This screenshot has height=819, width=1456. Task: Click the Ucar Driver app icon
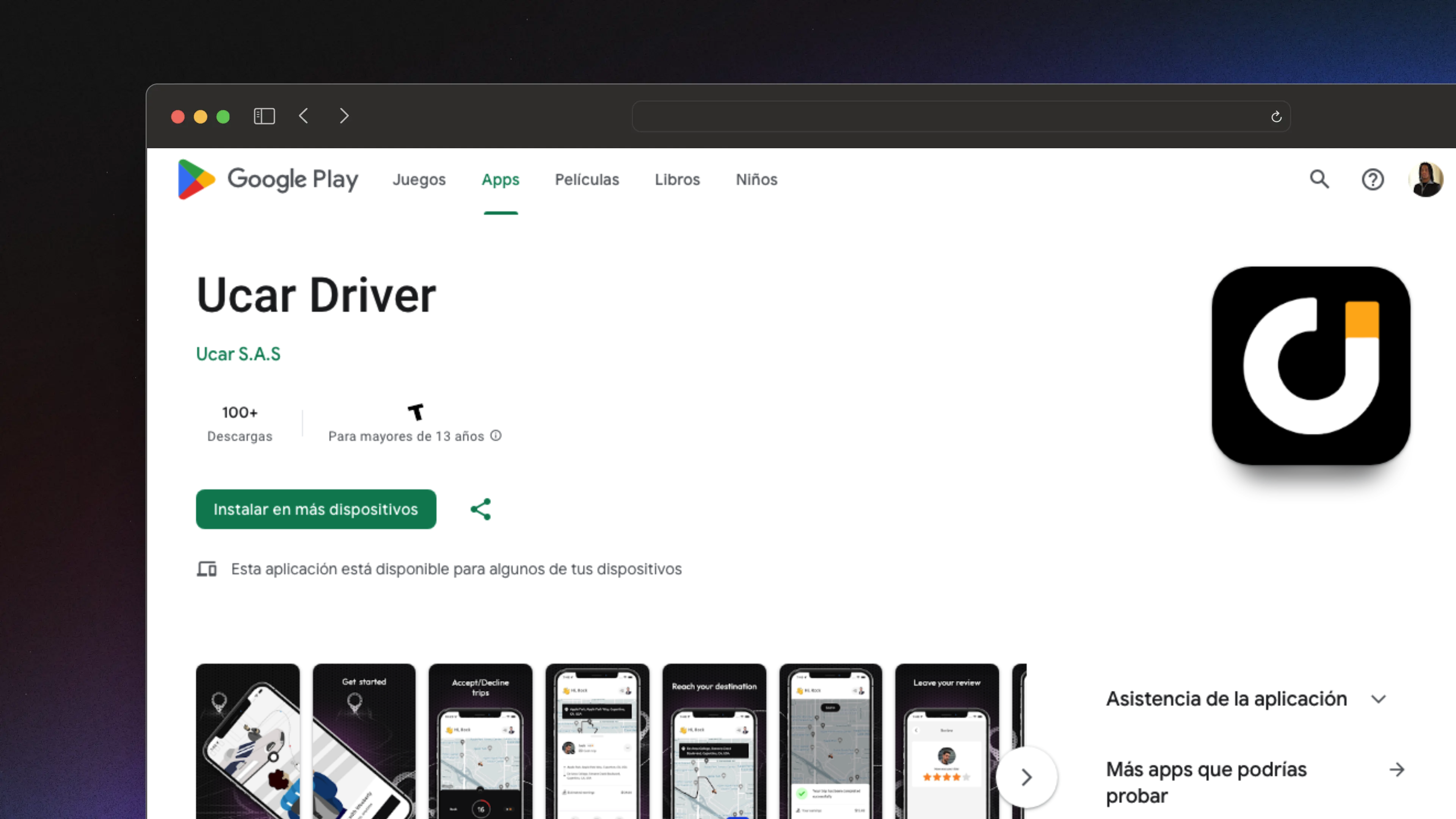[1311, 366]
